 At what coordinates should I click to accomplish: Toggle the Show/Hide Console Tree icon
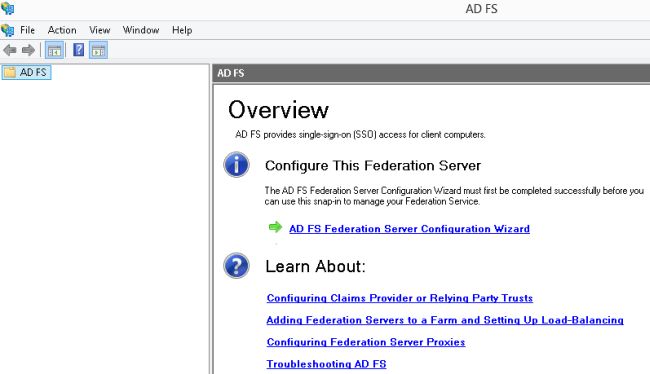tap(54, 51)
